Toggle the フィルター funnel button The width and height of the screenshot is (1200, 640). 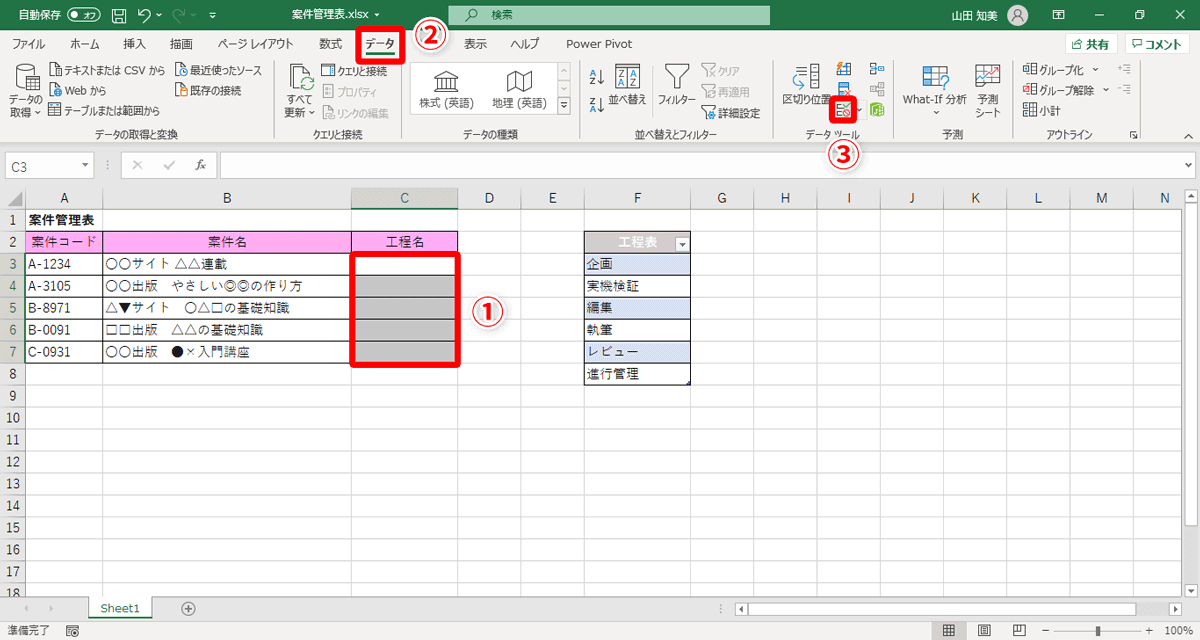677,85
